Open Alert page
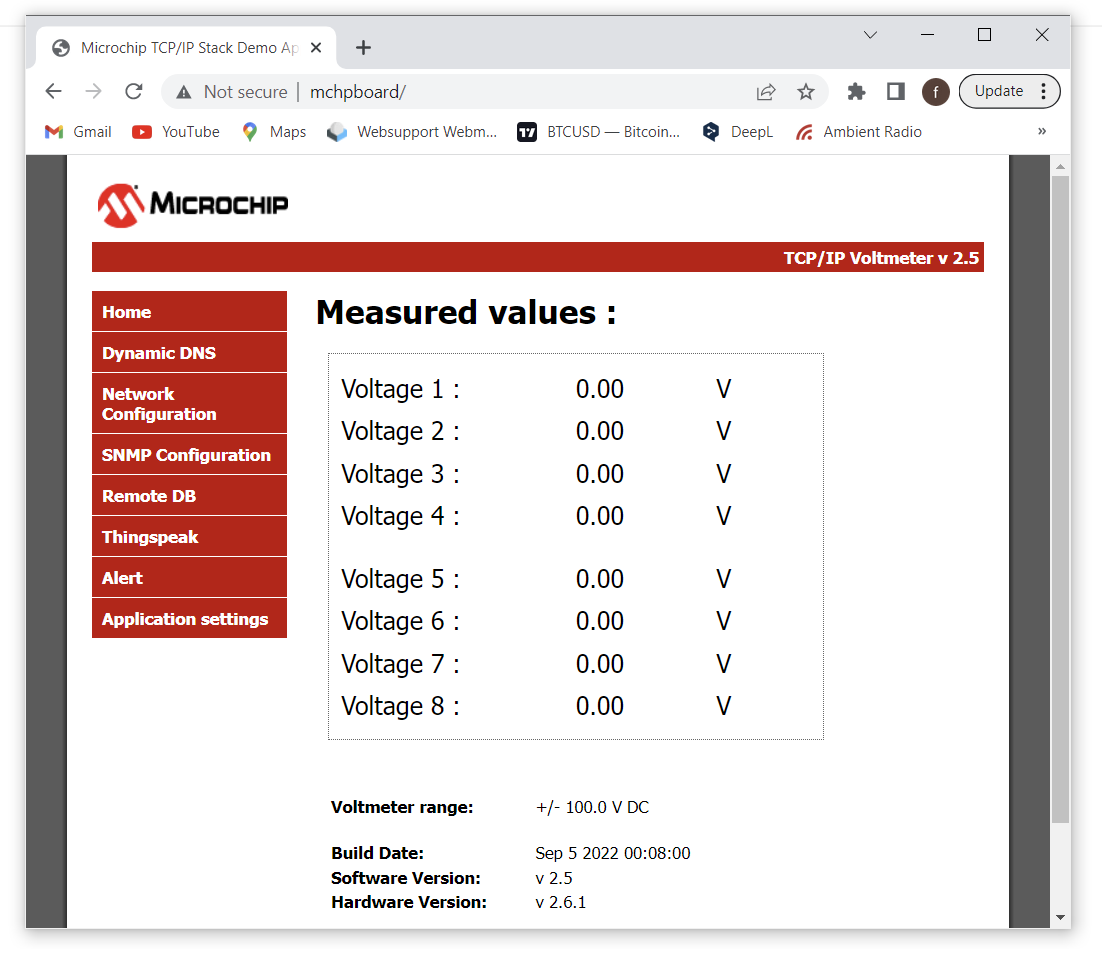Image resolution: width=1102 pixels, height=958 pixels. pos(189,577)
